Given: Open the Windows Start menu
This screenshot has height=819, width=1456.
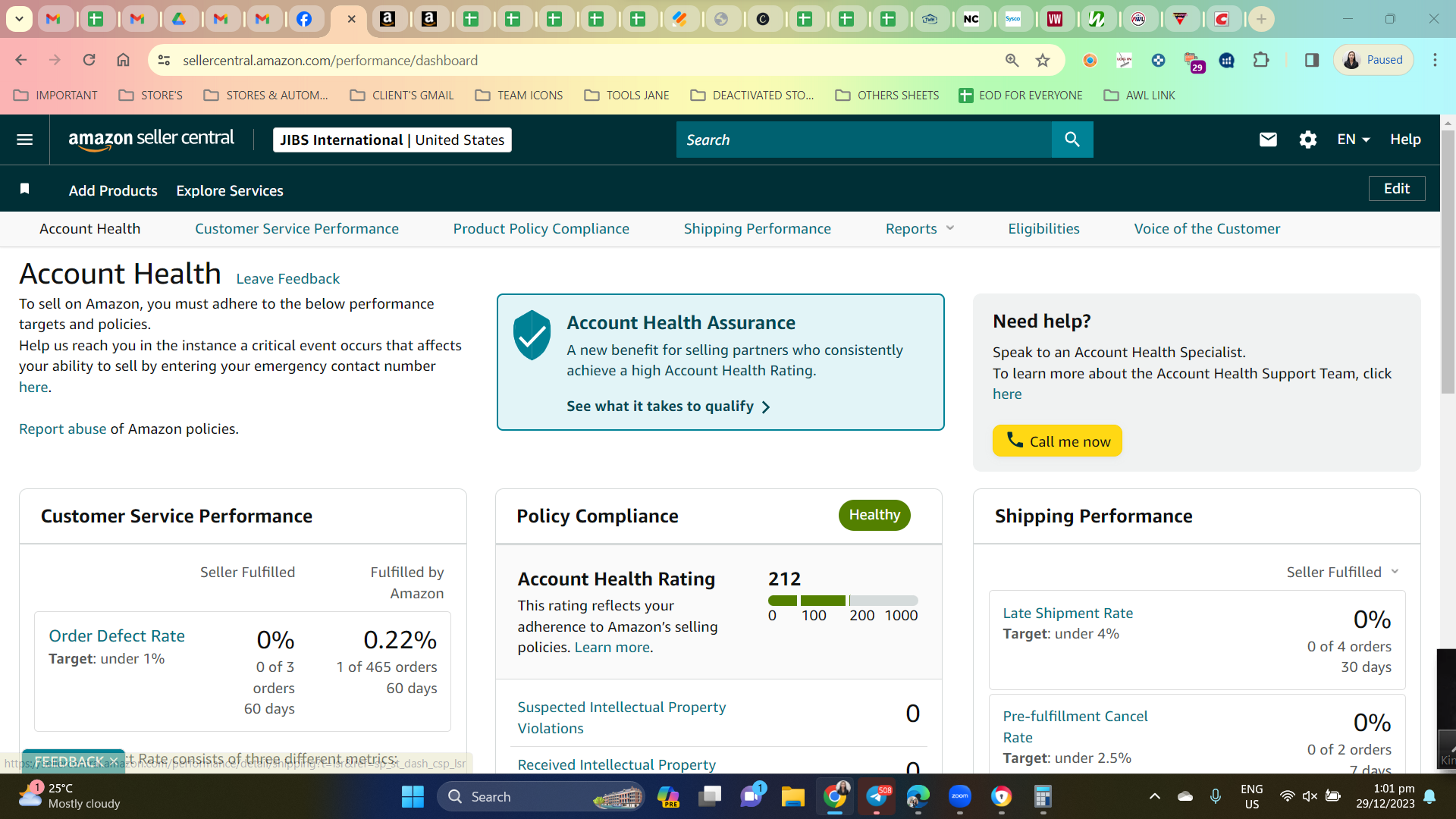Looking at the screenshot, I should point(413,797).
